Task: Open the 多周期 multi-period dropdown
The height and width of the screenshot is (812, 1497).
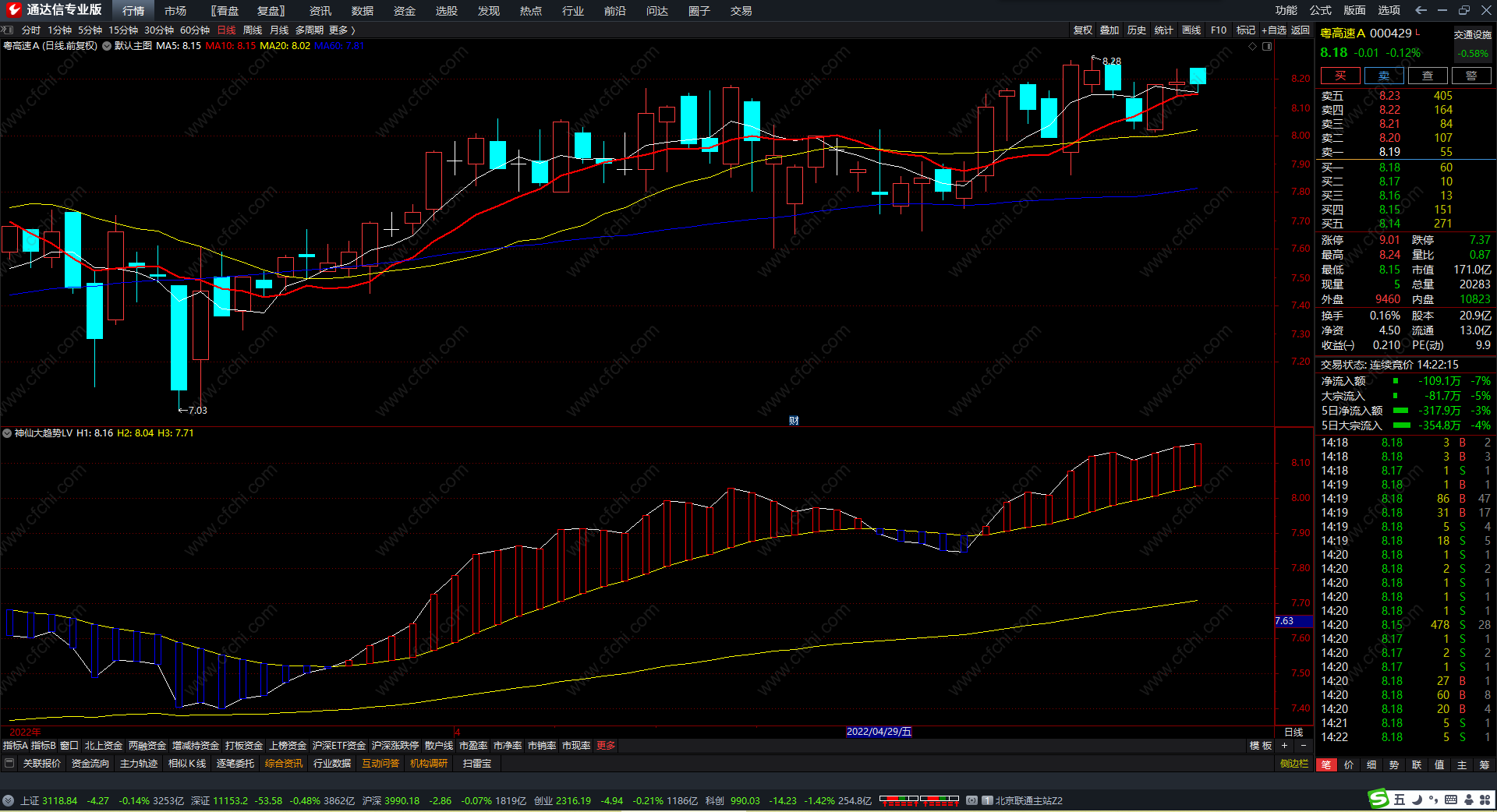Action: click(309, 30)
